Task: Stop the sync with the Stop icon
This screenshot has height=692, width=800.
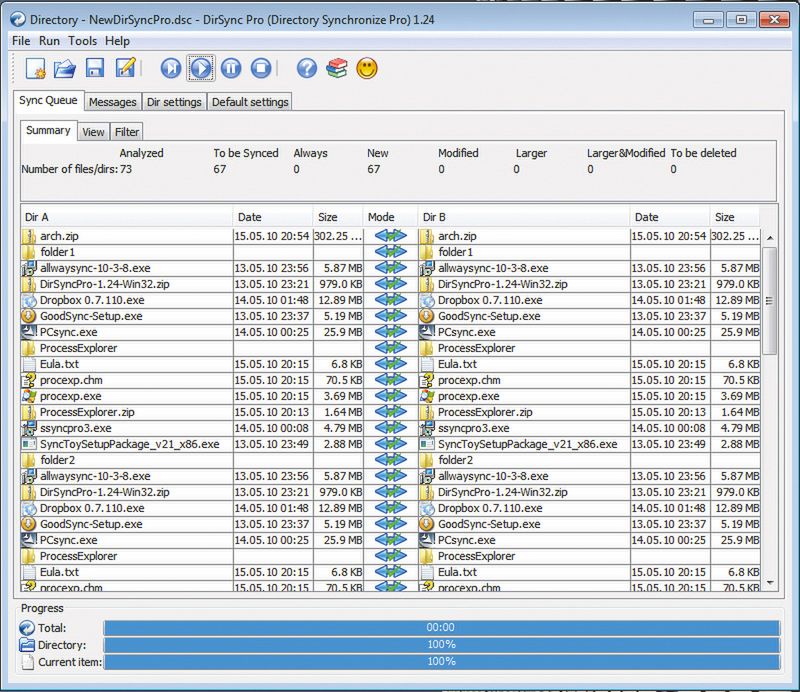Action: click(261, 68)
